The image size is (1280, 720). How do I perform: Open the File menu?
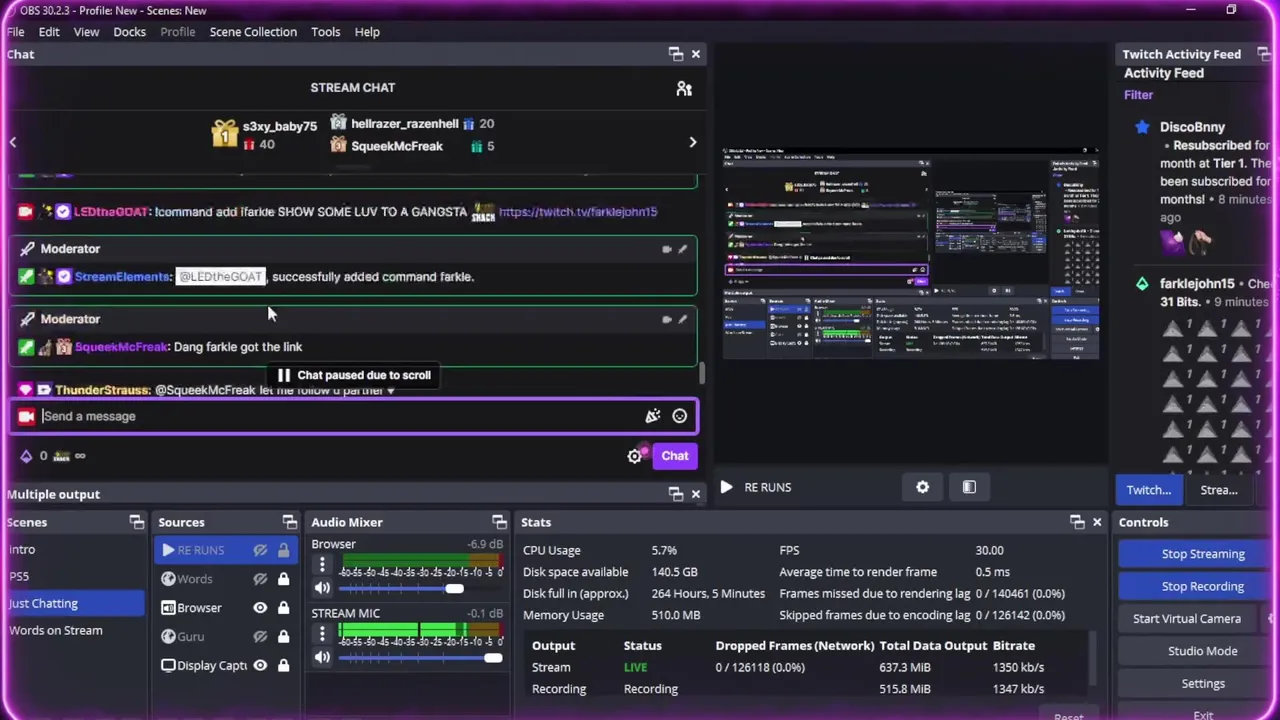[x=16, y=32]
